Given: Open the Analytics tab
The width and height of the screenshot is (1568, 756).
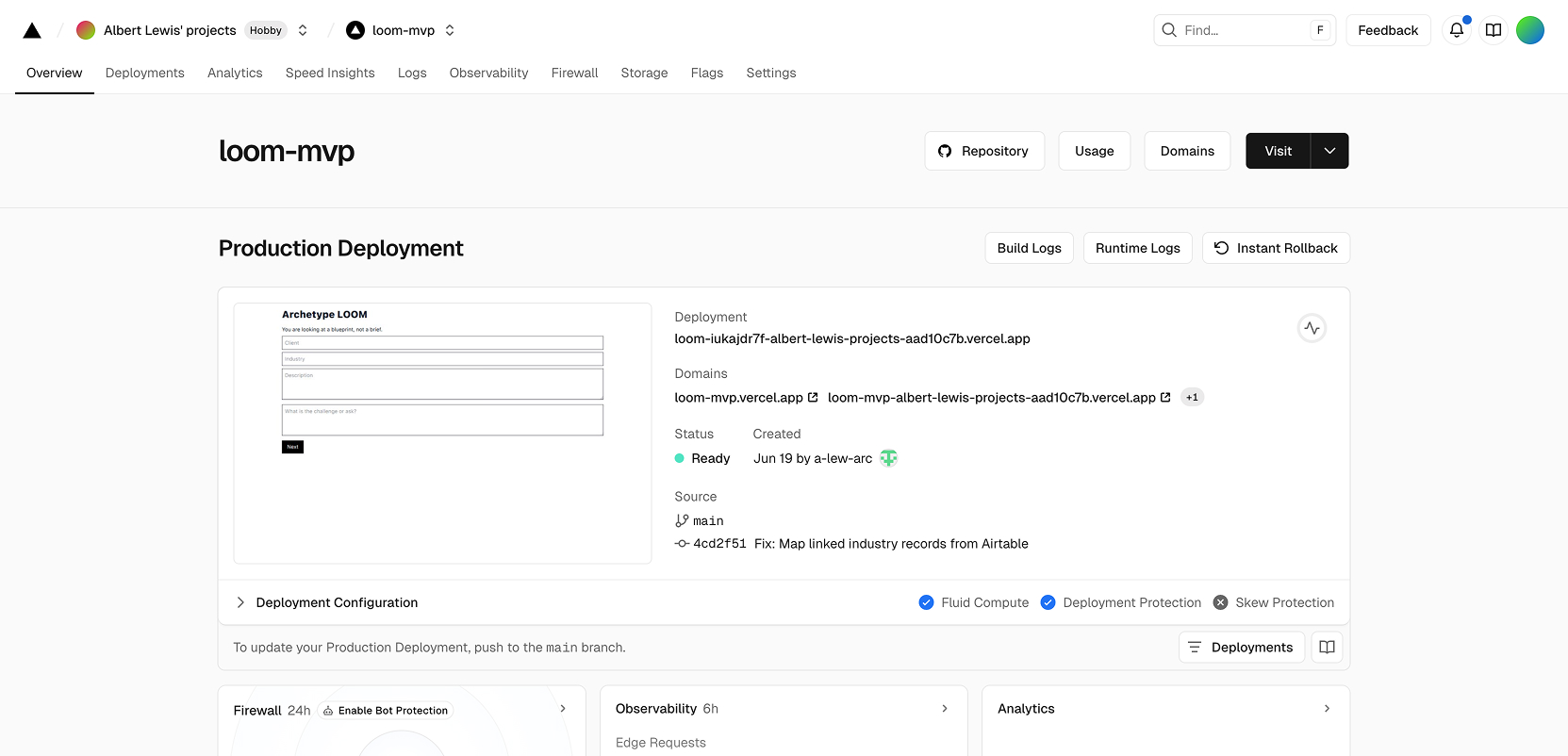Looking at the screenshot, I should (235, 73).
